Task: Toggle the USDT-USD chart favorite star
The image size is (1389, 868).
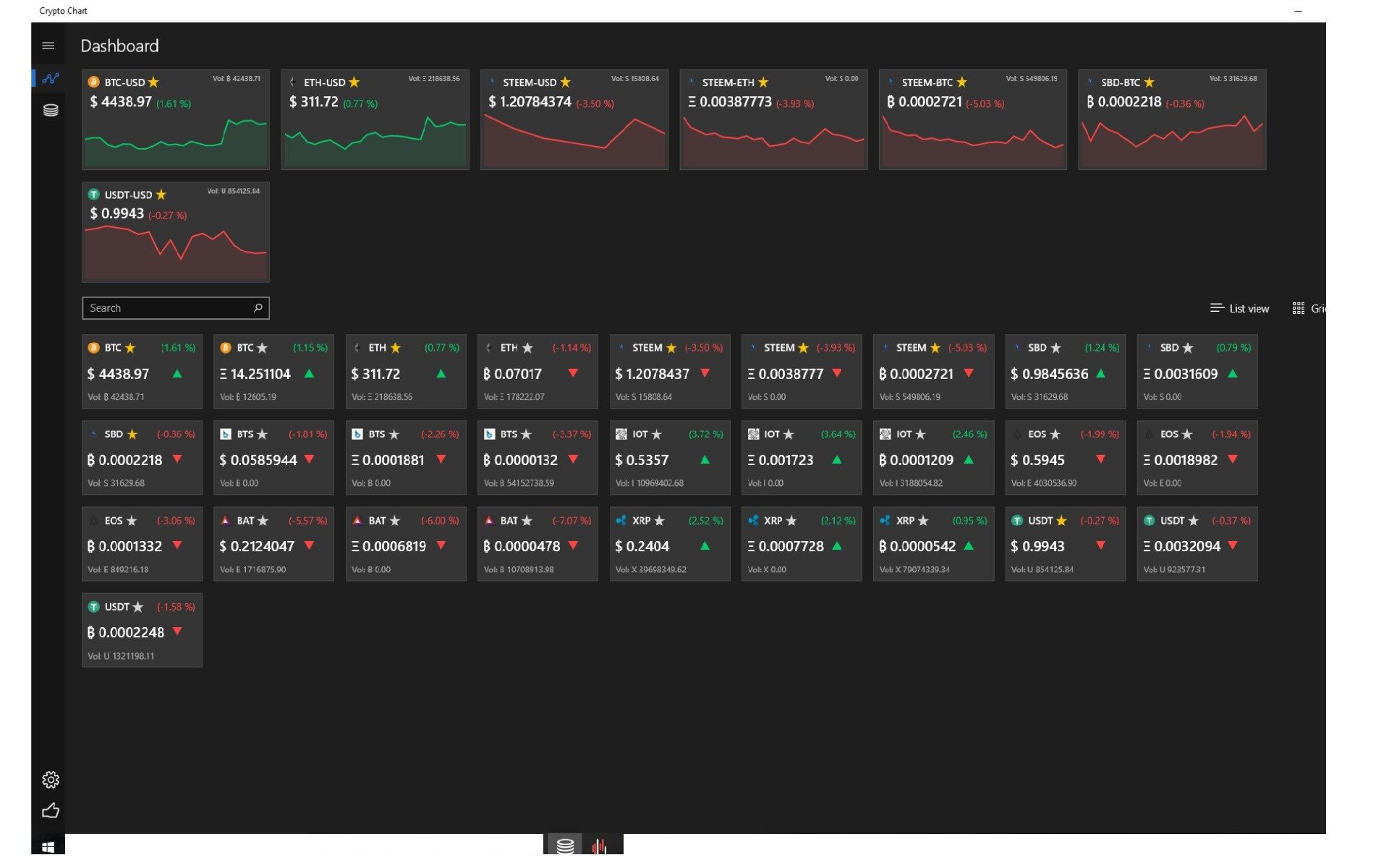Action: [161, 195]
